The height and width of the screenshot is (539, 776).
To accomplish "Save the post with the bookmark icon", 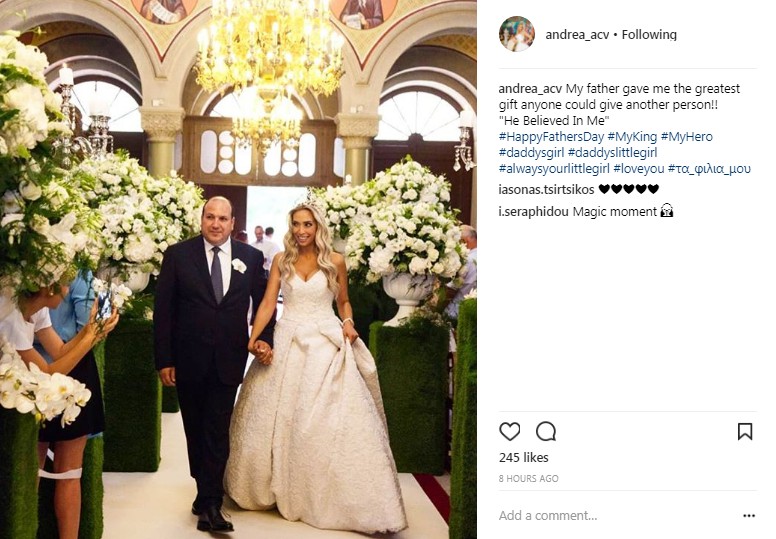I will pyautogui.click(x=745, y=431).
